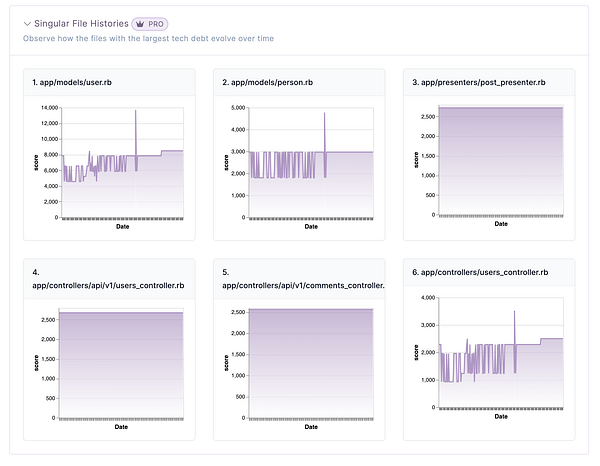Viewport: 600px width, 466px height.
Task: Click the spike in users_controller.rb chart six
Action: pos(514,313)
